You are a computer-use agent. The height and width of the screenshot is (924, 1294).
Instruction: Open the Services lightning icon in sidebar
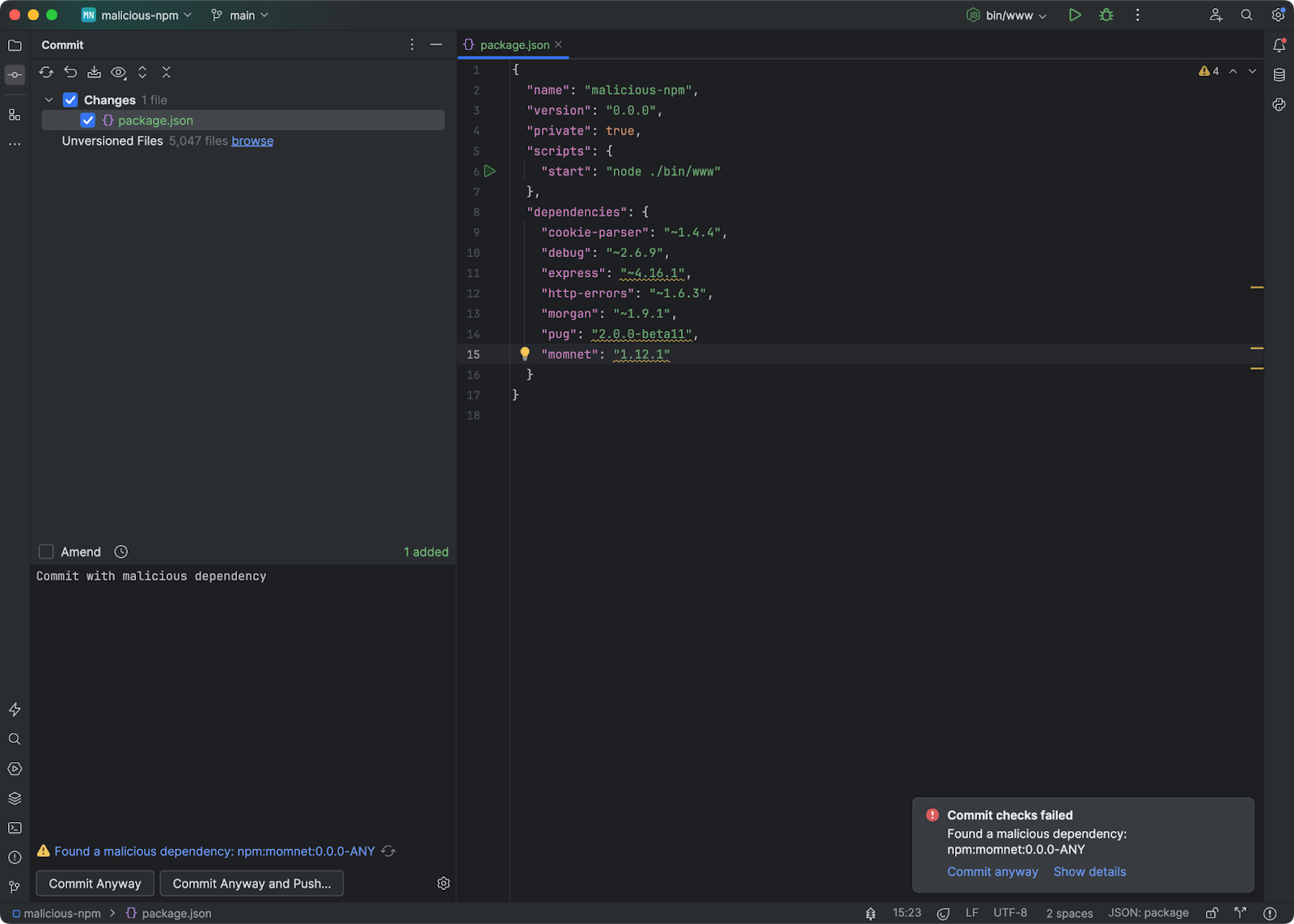15,710
